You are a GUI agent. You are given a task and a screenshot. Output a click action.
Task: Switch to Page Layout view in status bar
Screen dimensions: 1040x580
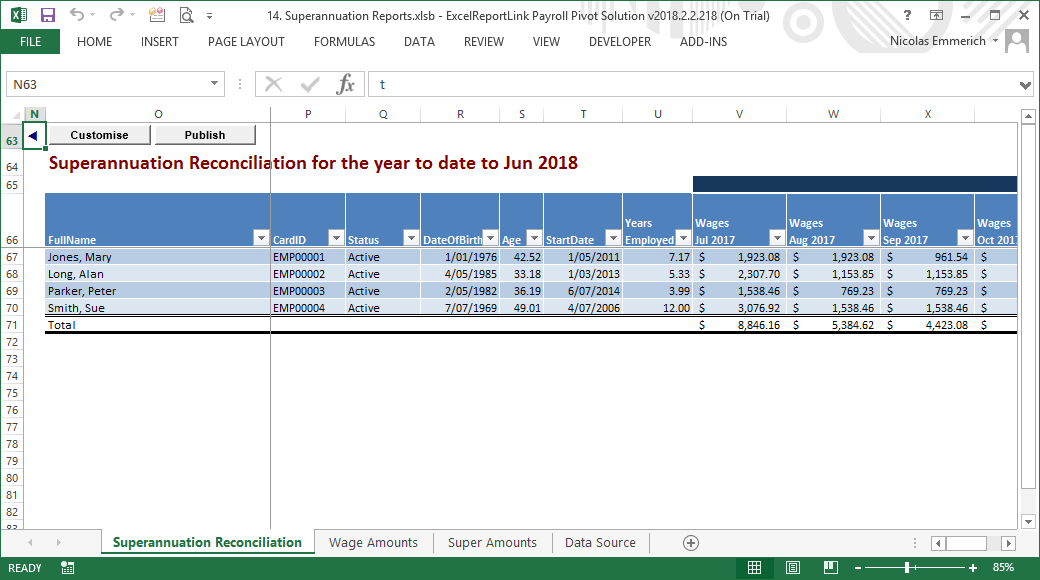click(791, 567)
